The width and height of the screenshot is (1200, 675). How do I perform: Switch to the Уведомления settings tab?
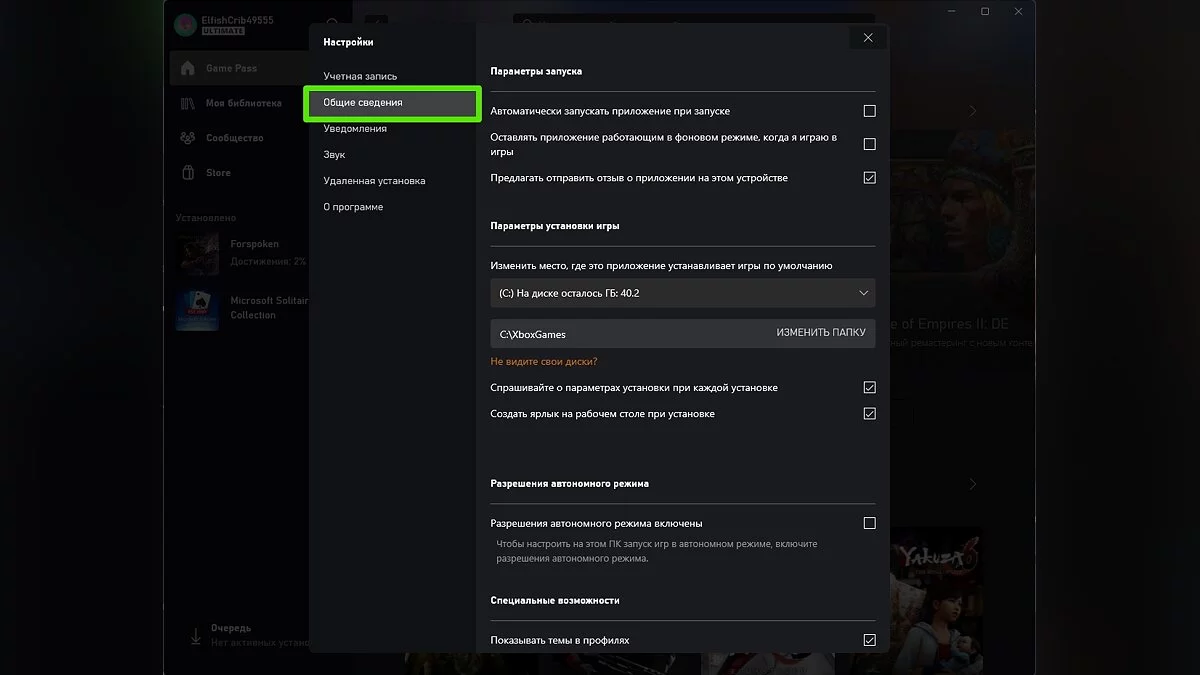(x=355, y=129)
